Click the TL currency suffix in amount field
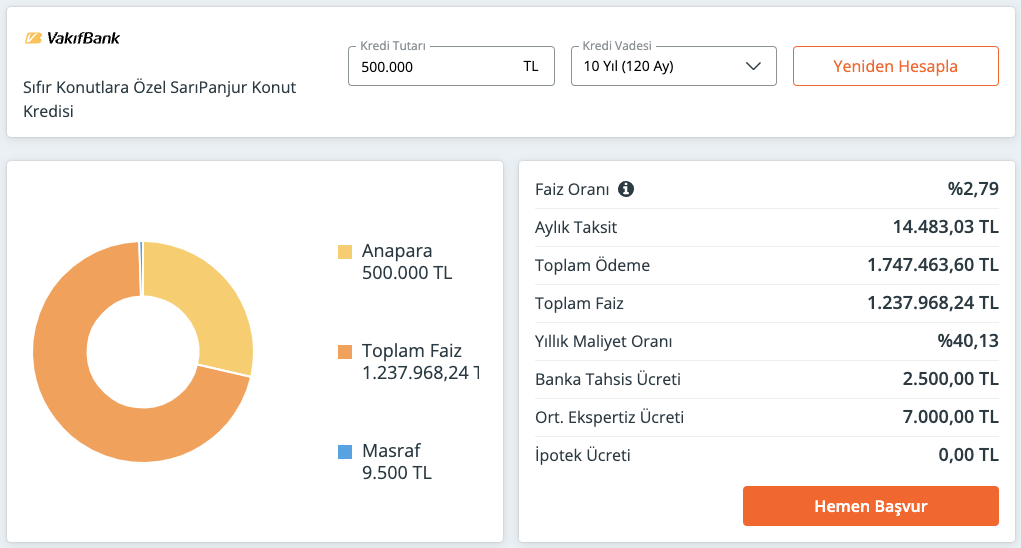 [x=531, y=66]
